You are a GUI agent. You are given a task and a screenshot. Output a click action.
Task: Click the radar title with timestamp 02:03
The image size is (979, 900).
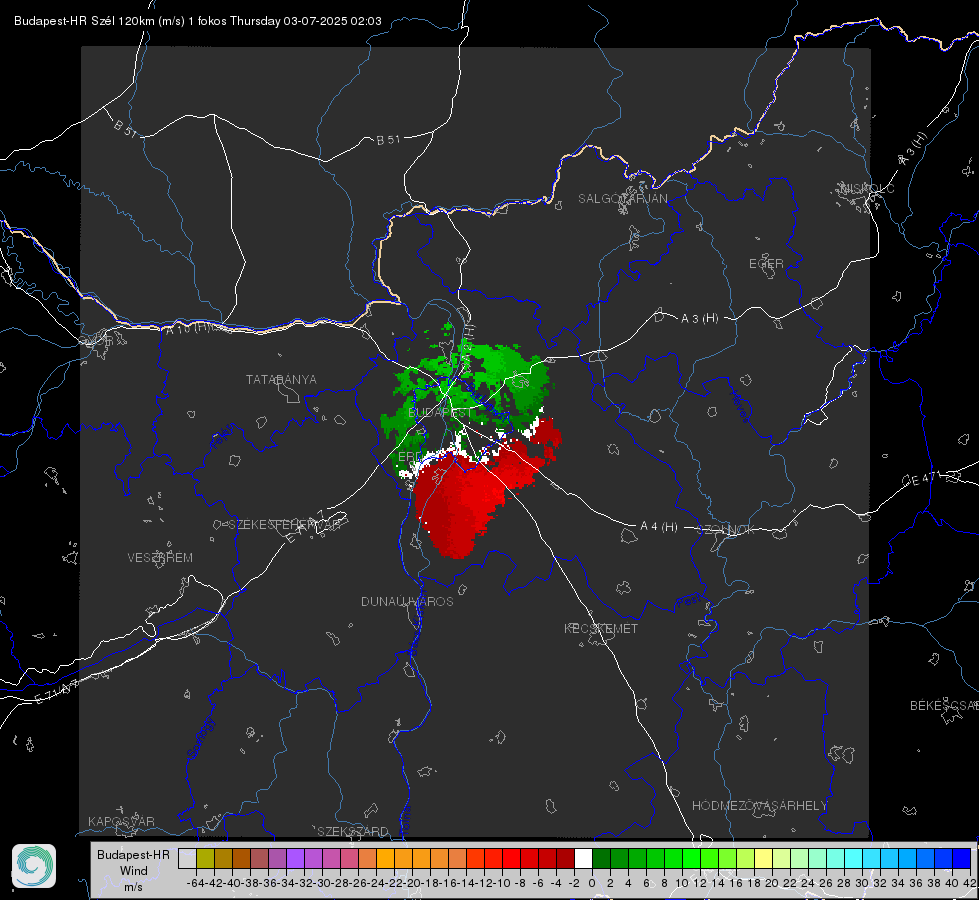click(197, 21)
